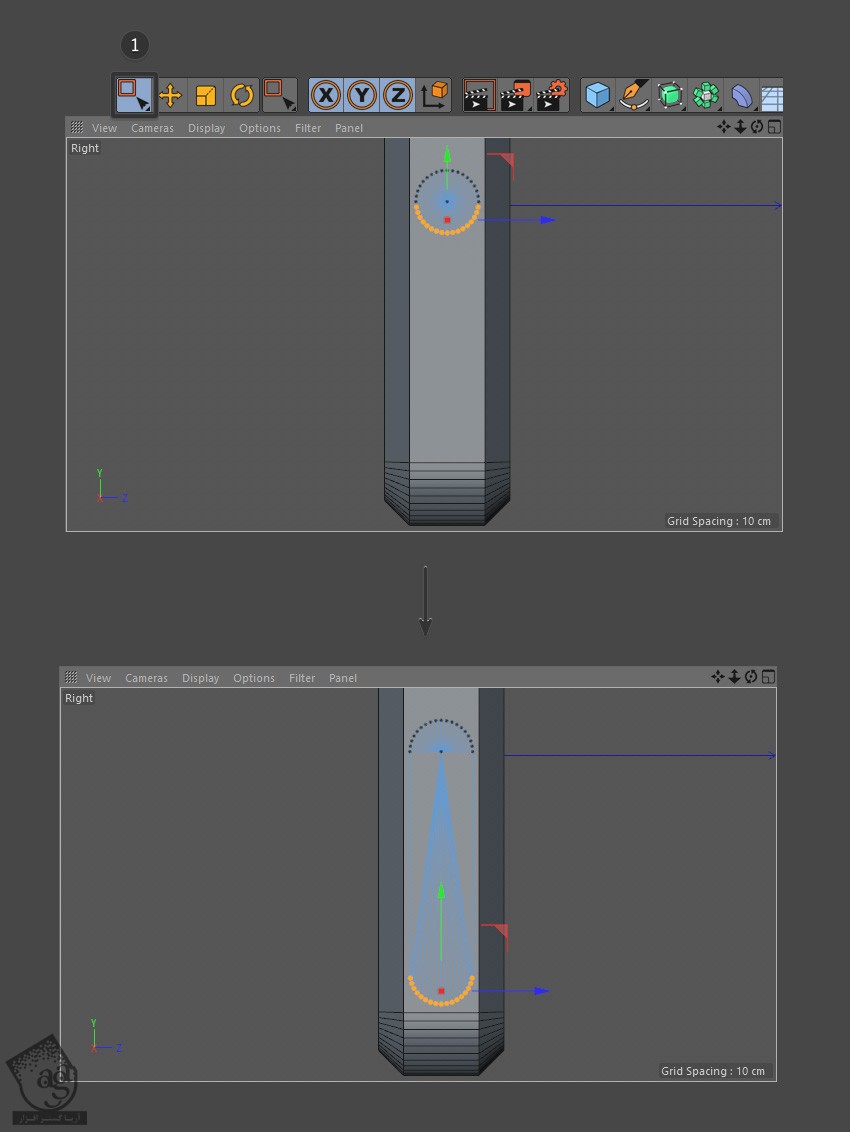Viewport: 850px width, 1132px height.
Task: Toggle top viewport's maximize view icon
Action: [774, 127]
